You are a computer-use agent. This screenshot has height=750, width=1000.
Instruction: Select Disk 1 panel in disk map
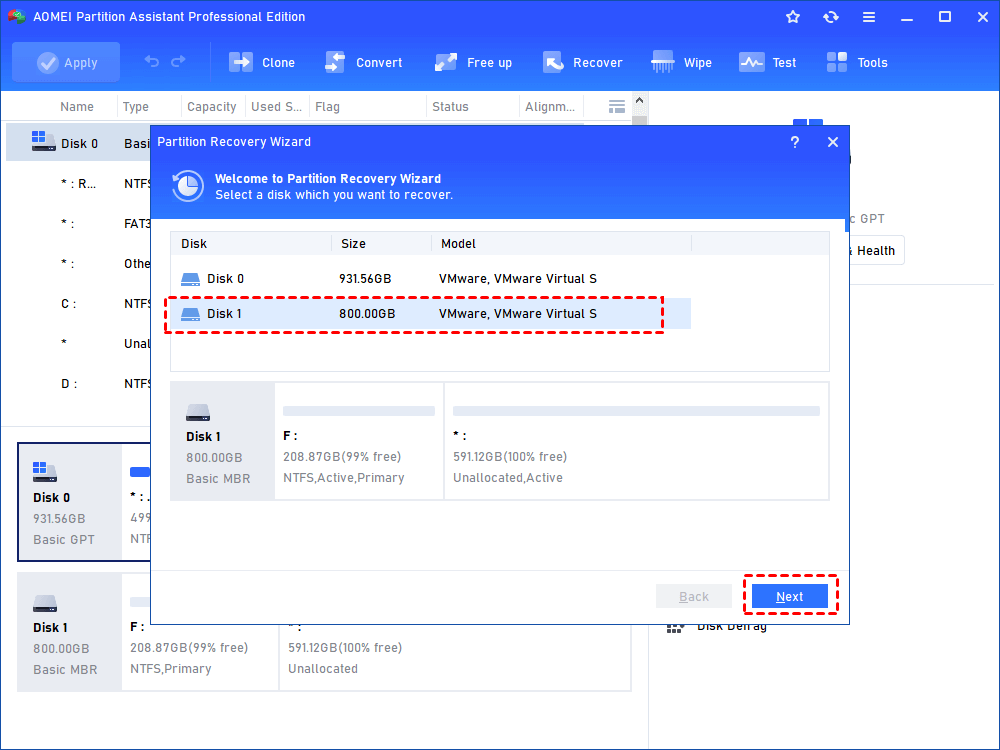click(70, 632)
